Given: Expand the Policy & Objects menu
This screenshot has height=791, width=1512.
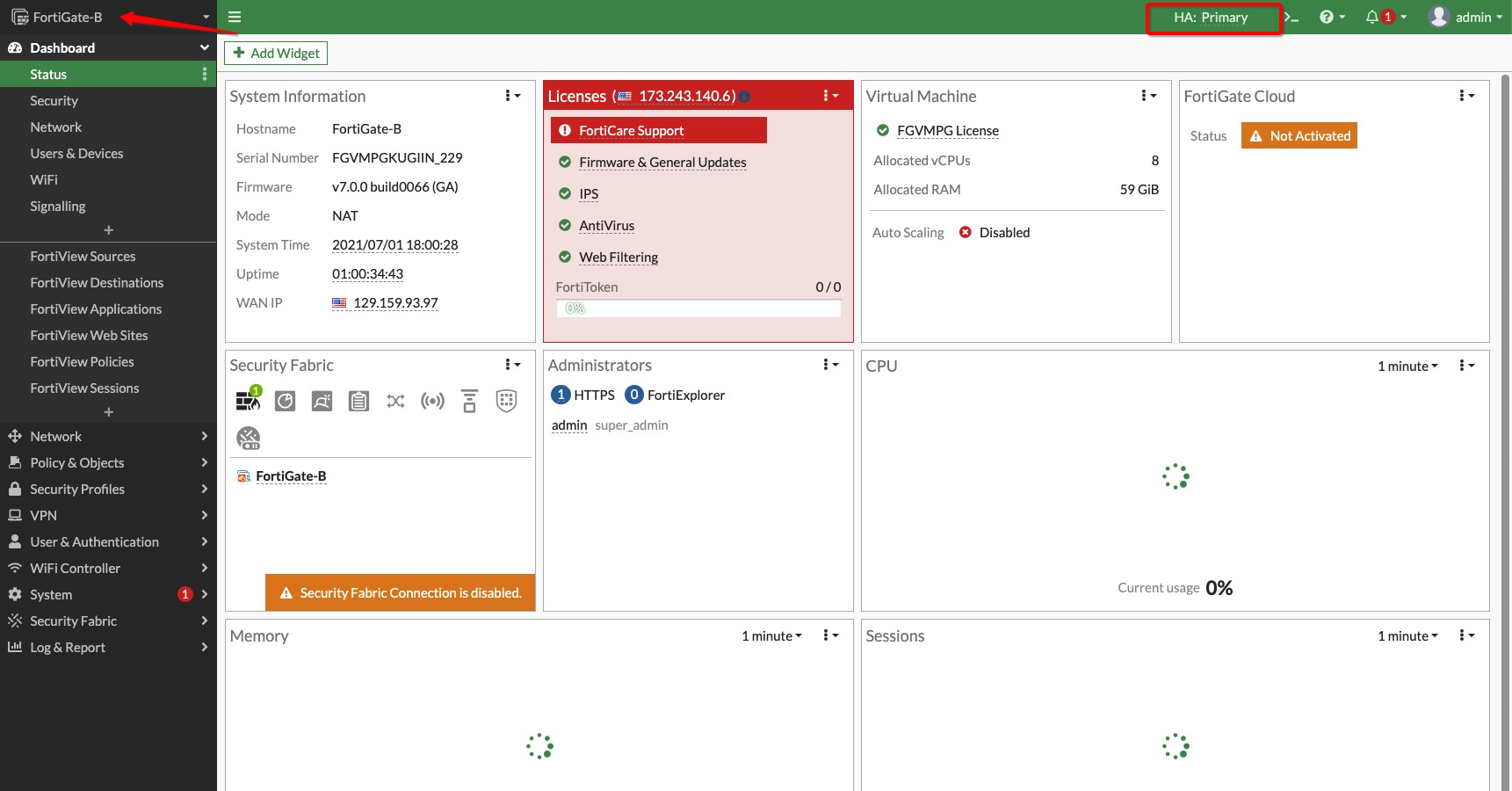Looking at the screenshot, I should pyautogui.click(x=108, y=463).
